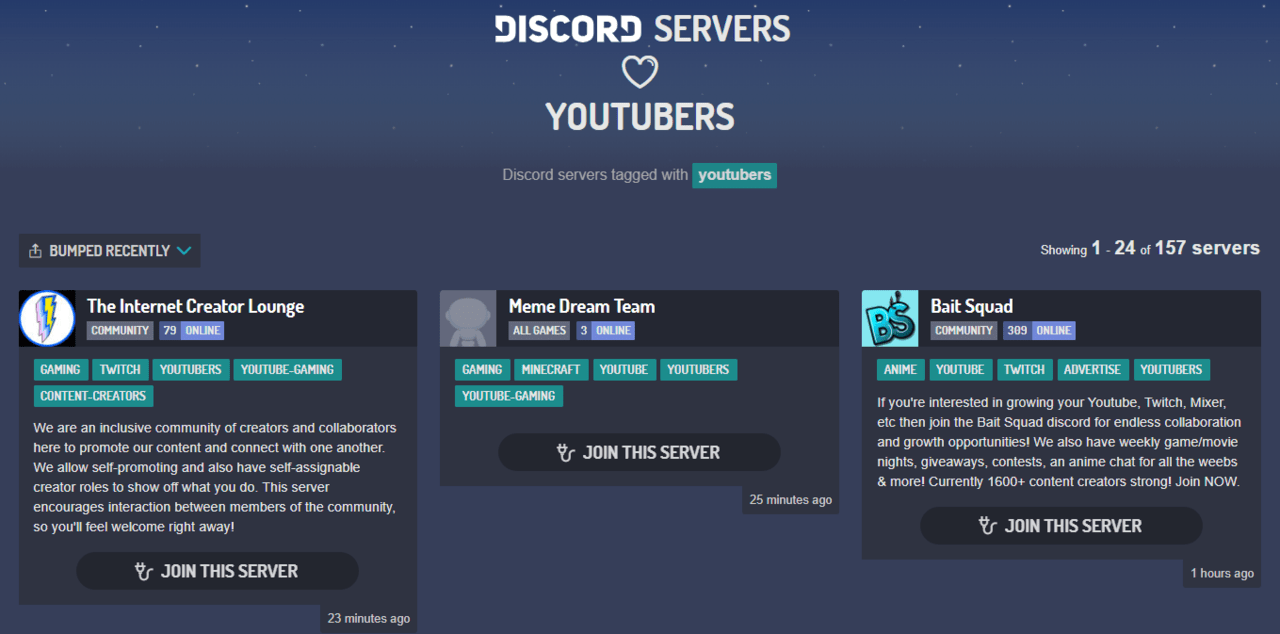Open the Bumped Recently sort dropdown
The height and width of the screenshot is (634, 1280).
tap(110, 251)
